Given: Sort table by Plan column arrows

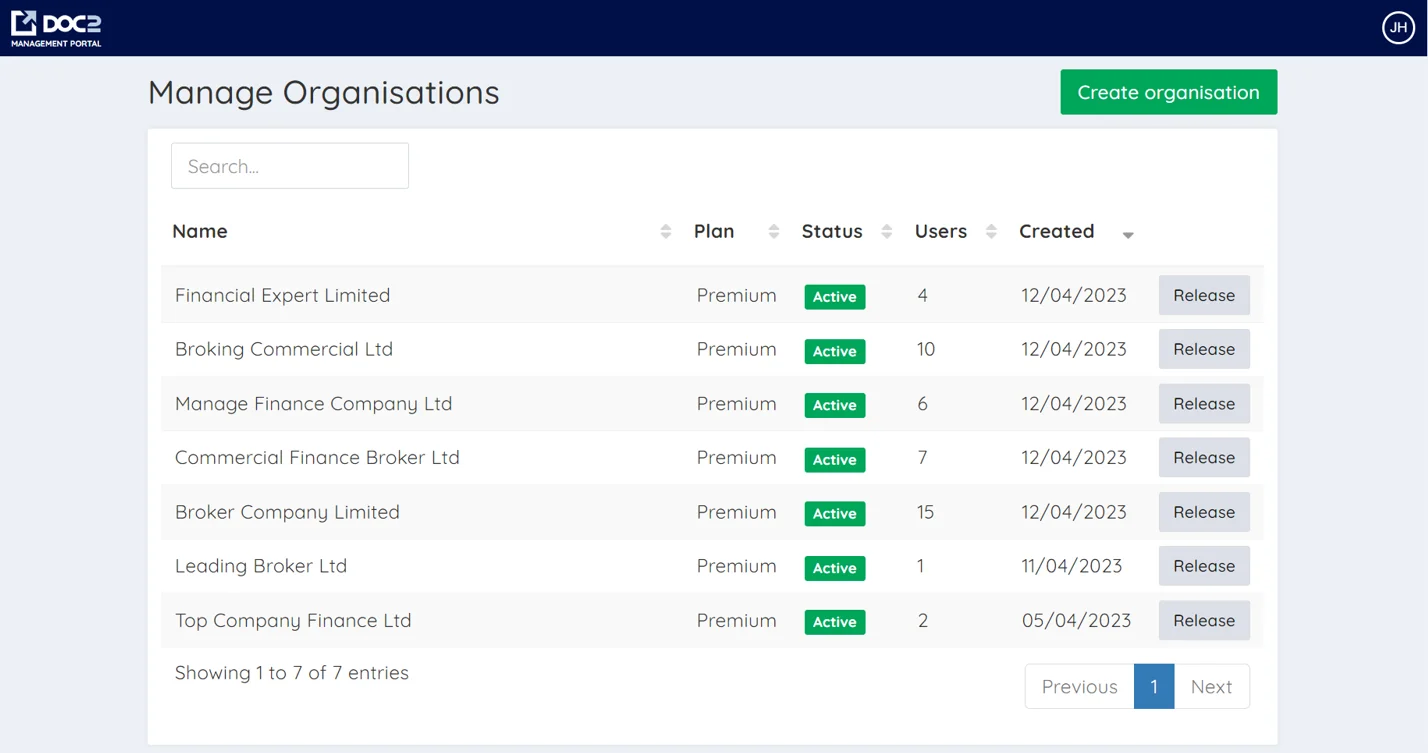Looking at the screenshot, I should click(x=773, y=232).
